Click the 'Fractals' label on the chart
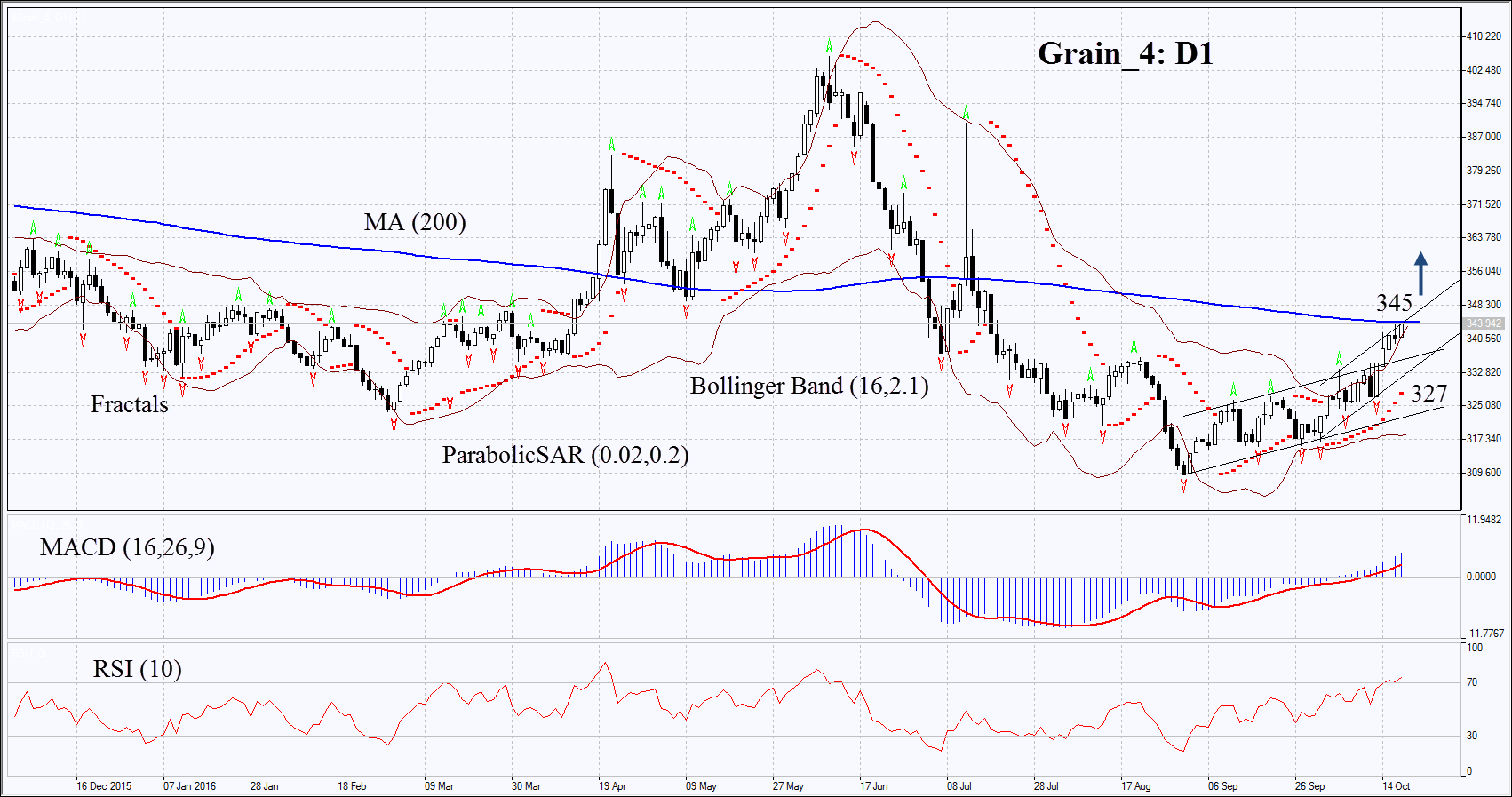The width and height of the screenshot is (1512, 797). tap(130, 404)
